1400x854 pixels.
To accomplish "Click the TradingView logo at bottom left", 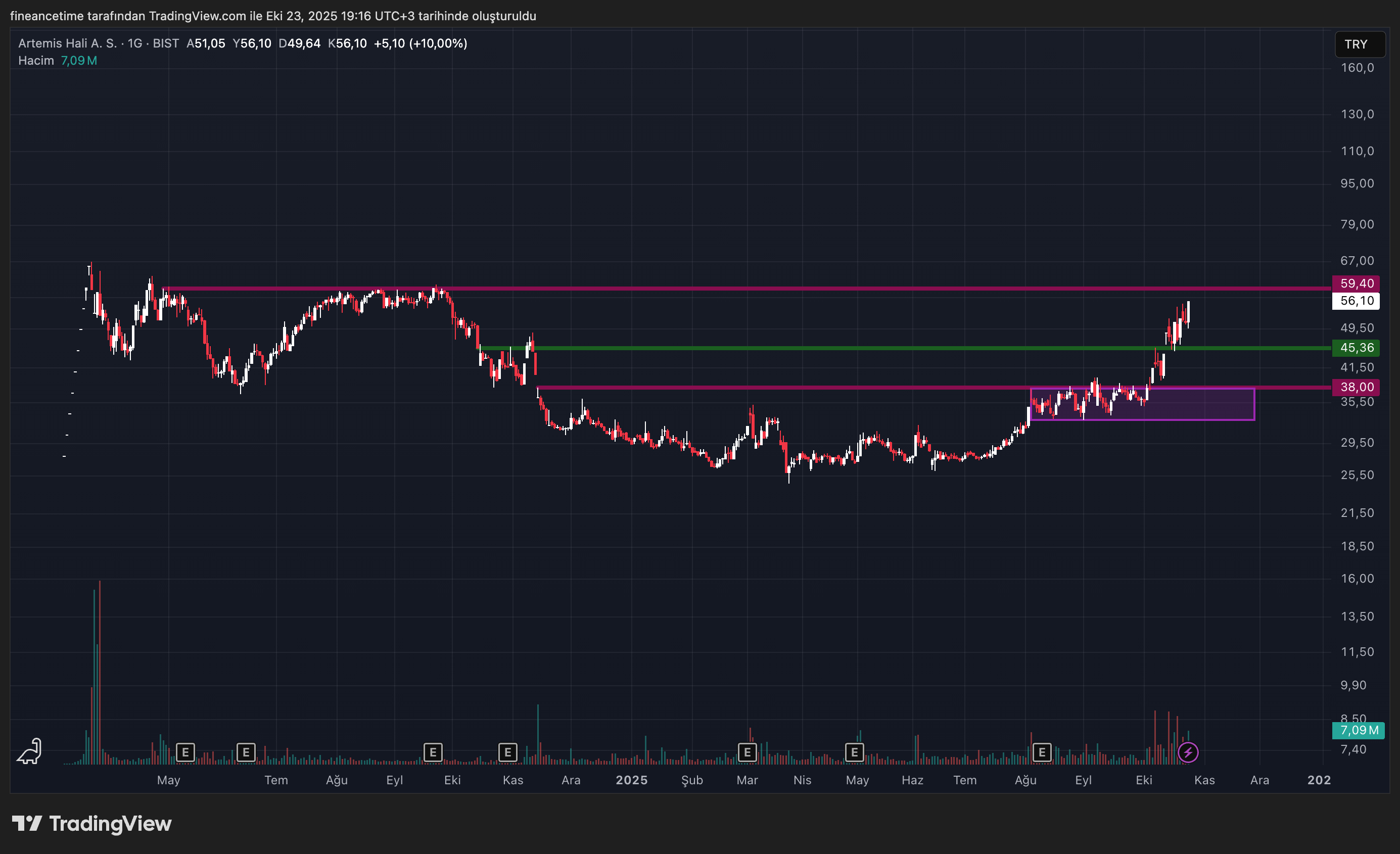I will 92,823.
